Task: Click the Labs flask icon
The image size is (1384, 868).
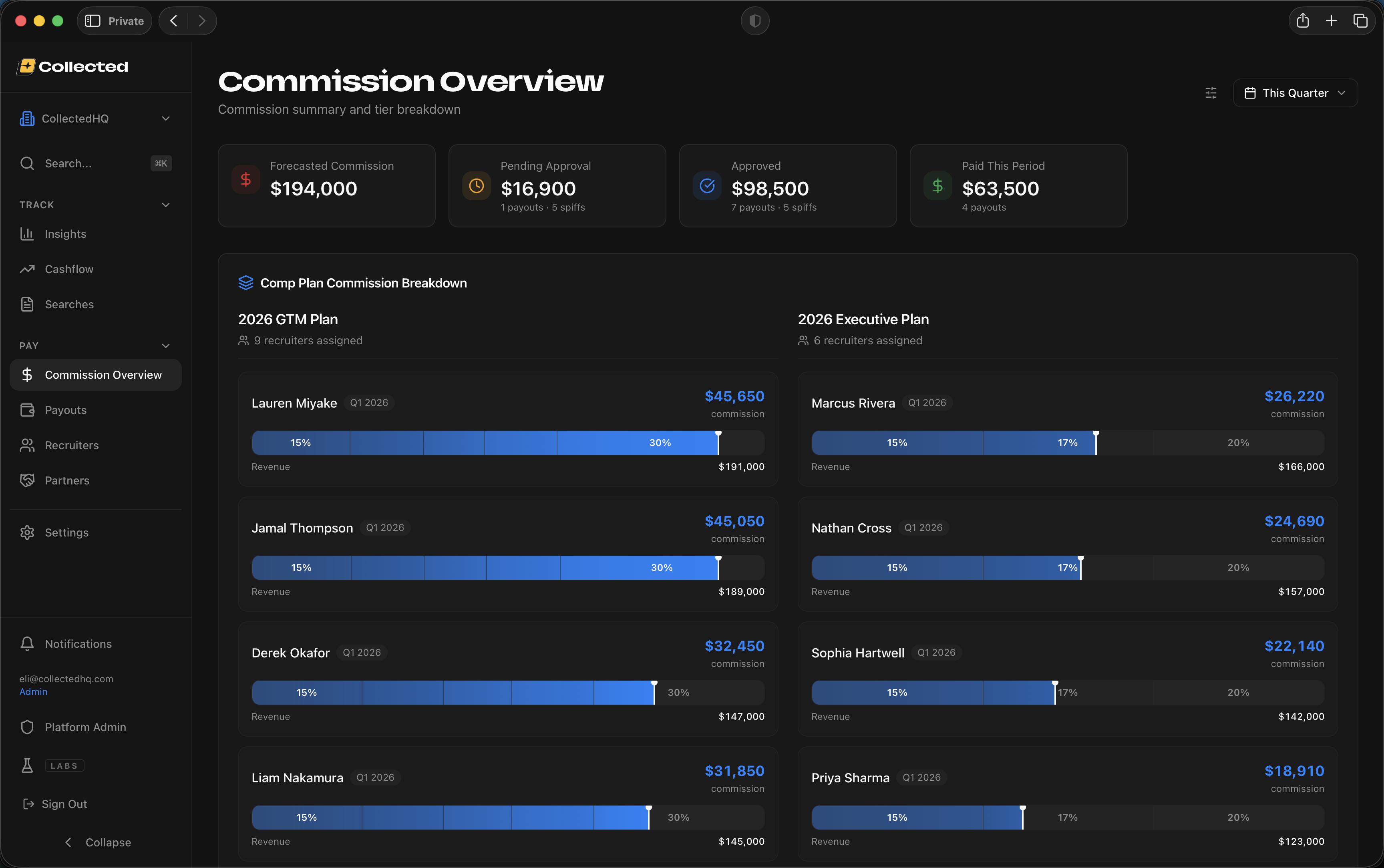Action: (27, 765)
